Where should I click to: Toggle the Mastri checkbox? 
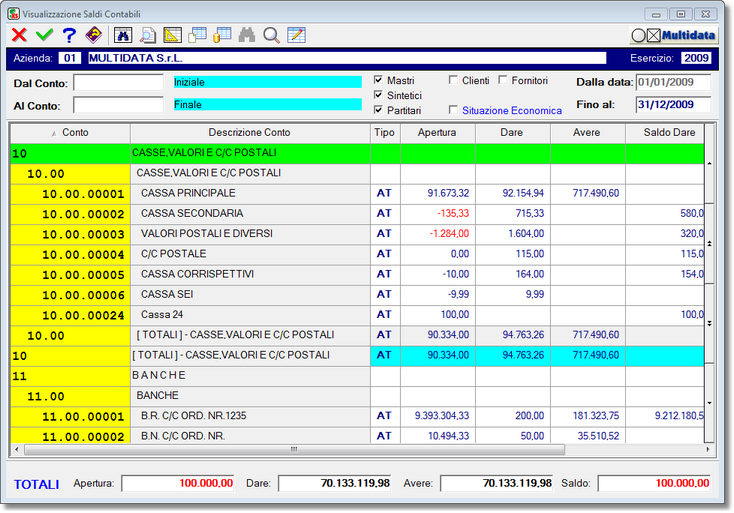tap(378, 80)
